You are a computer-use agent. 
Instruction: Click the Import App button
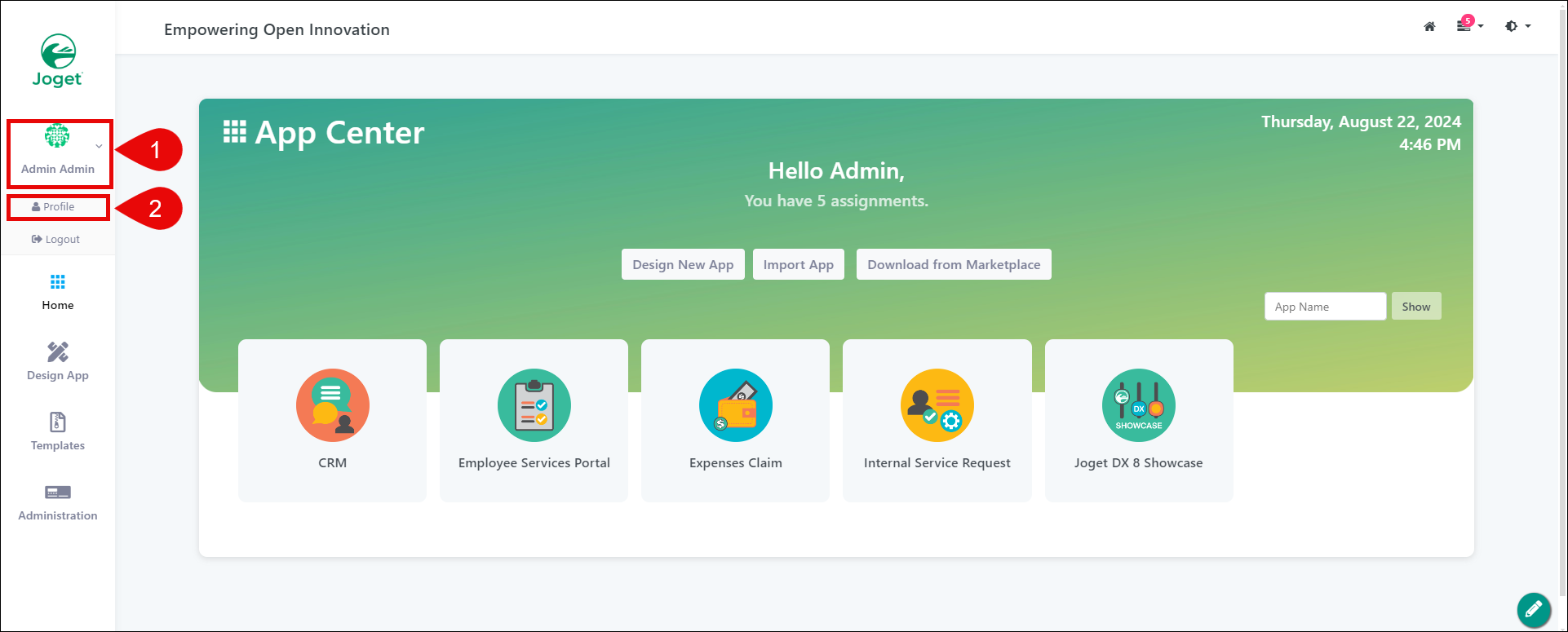799,264
